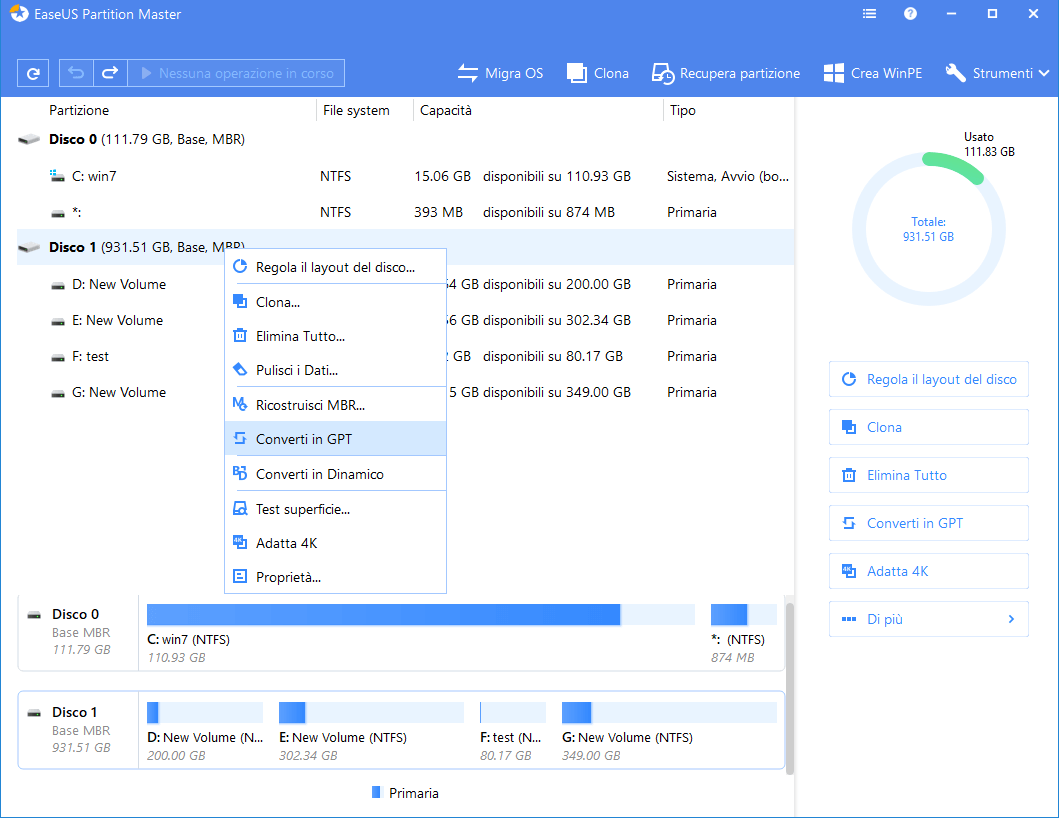Click the D: New Volume partition icon
The width and height of the screenshot is (1059, 818).
point(58,285)
